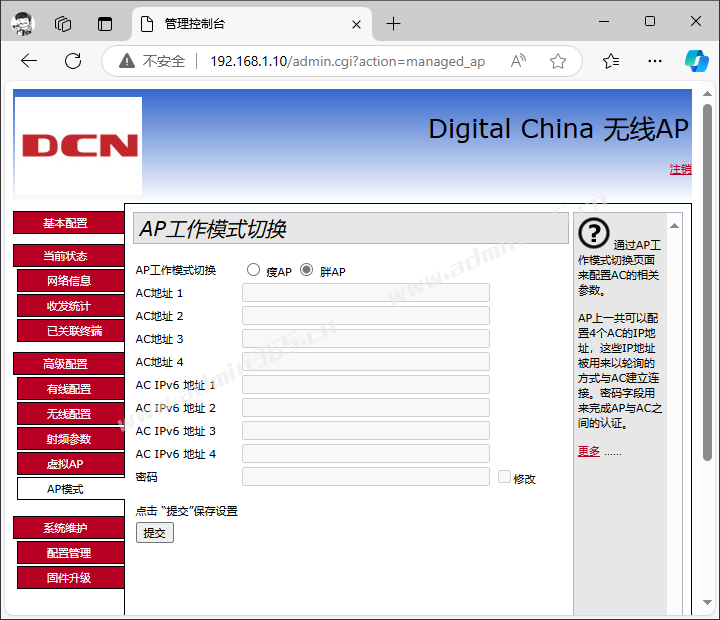This screenshot has width=720, height=620.
Task: Click the help panel scroll up arrow
Action: click(674, 225)
